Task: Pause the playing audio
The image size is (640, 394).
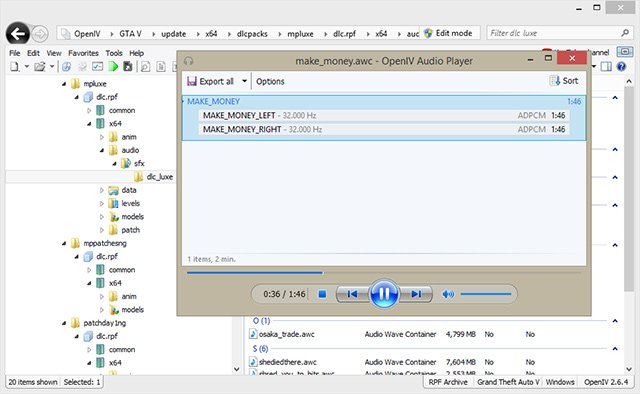Action: point(383,294)
